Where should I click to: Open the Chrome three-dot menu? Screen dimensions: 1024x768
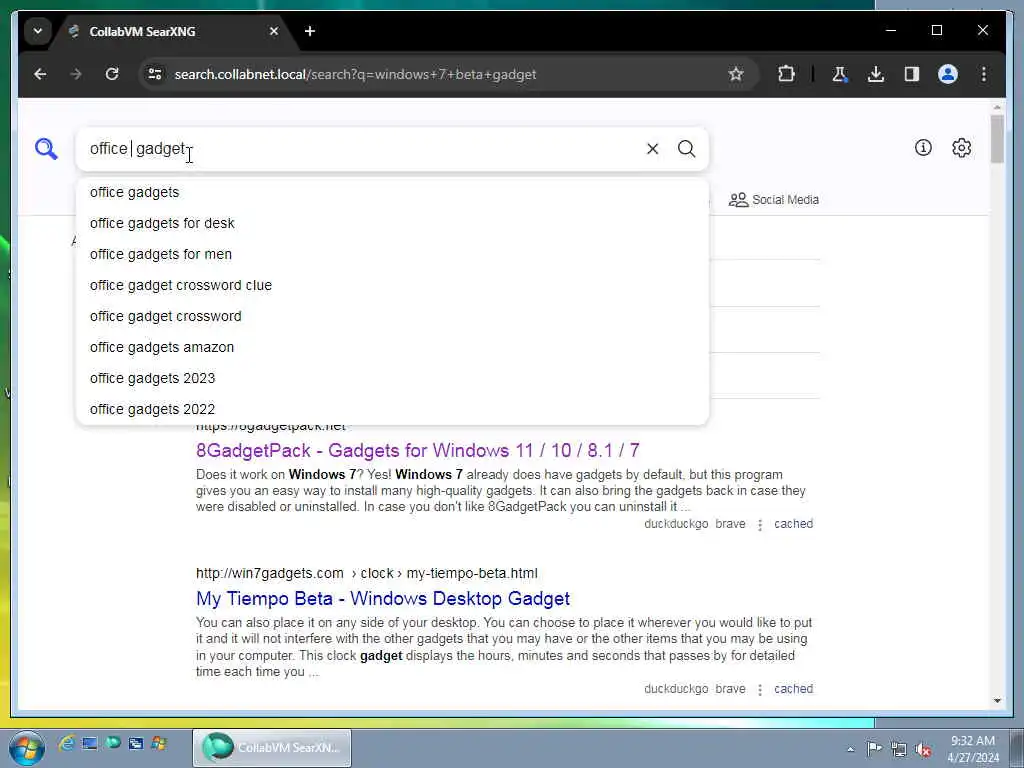984,74
